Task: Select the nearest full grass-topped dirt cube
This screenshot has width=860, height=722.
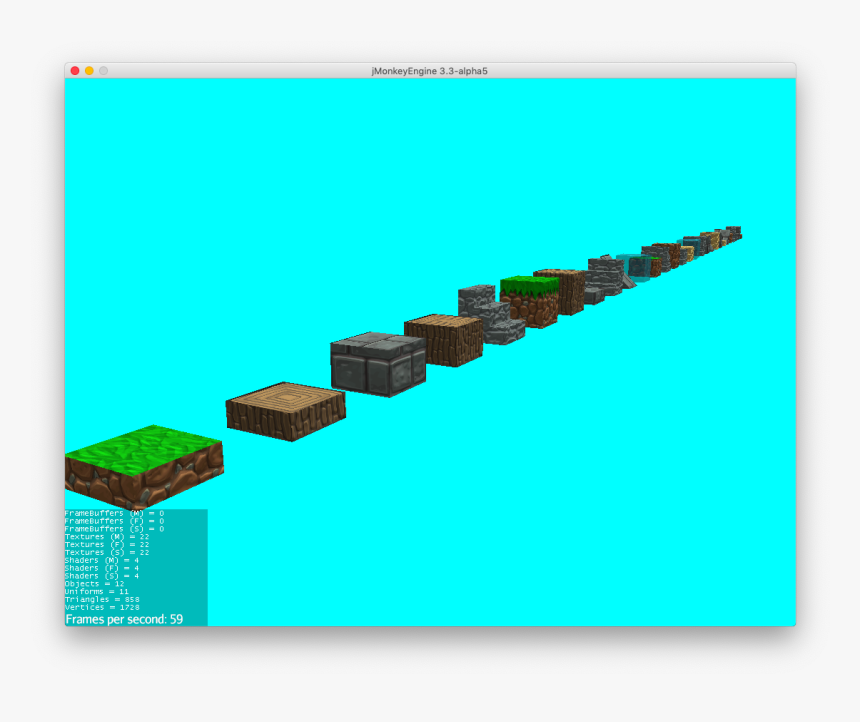Action: 530,302
